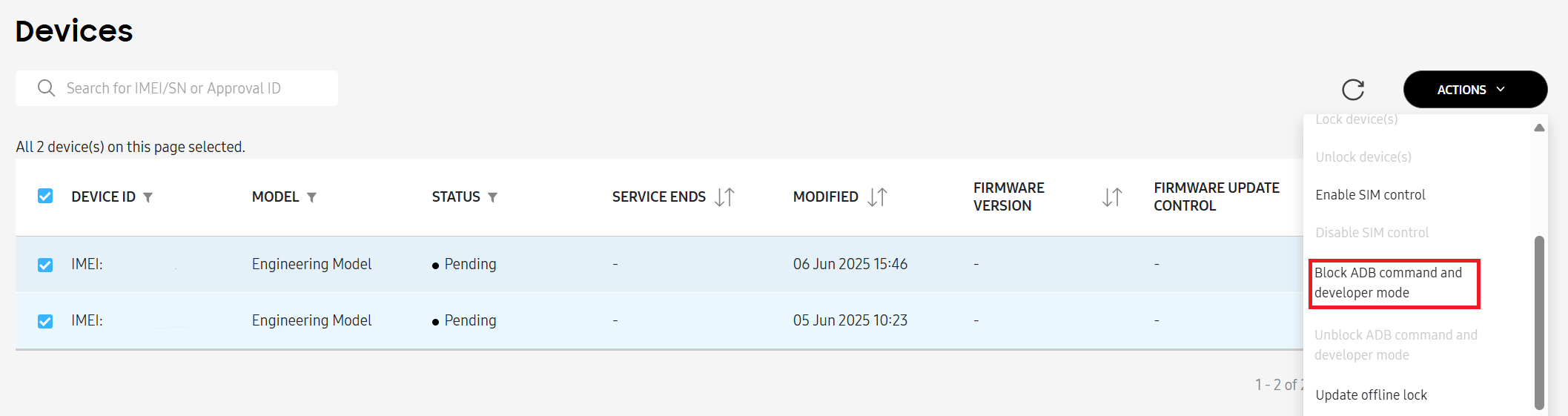
Task: Click the search magnifier icon
Action: (46, 88)
